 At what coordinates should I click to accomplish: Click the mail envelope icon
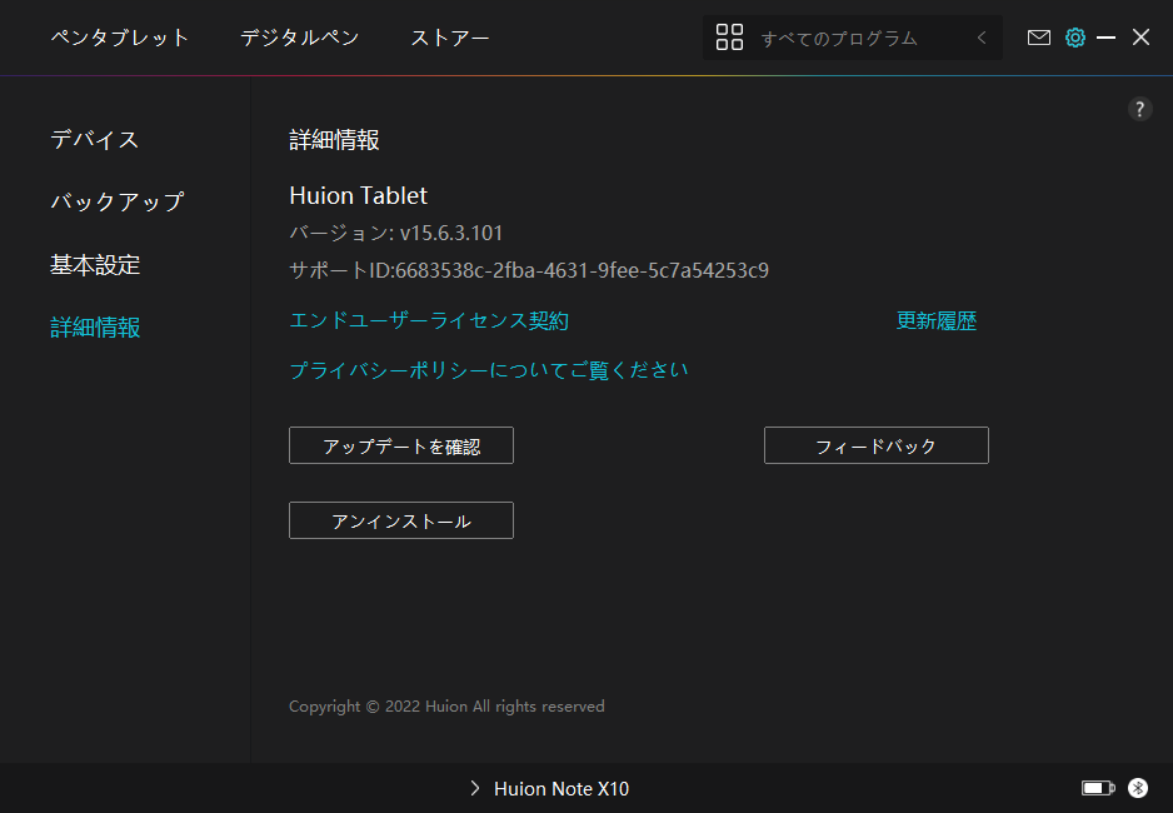1039,38
